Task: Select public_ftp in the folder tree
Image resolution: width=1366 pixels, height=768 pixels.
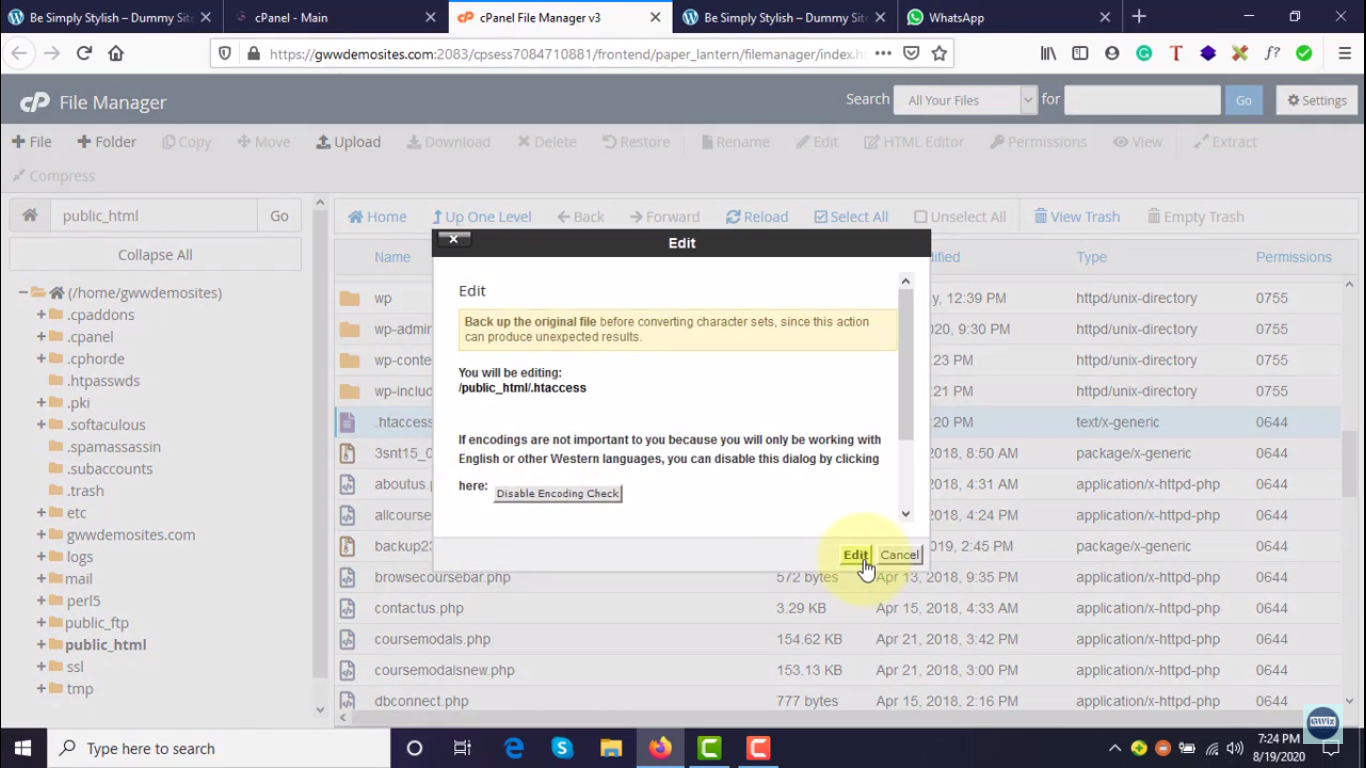Action: [x=96, y=623]
